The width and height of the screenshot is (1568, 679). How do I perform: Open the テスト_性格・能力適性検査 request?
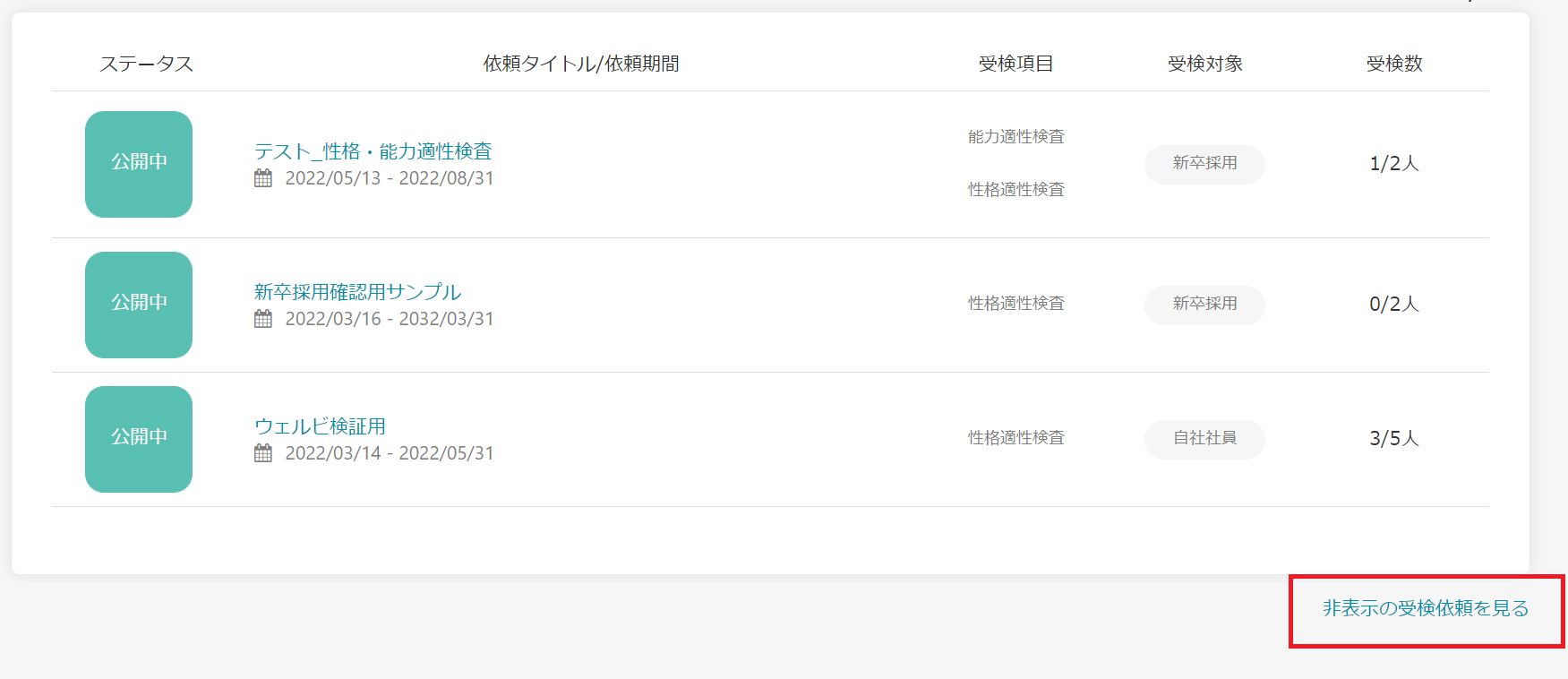click(x=373, y=151)
